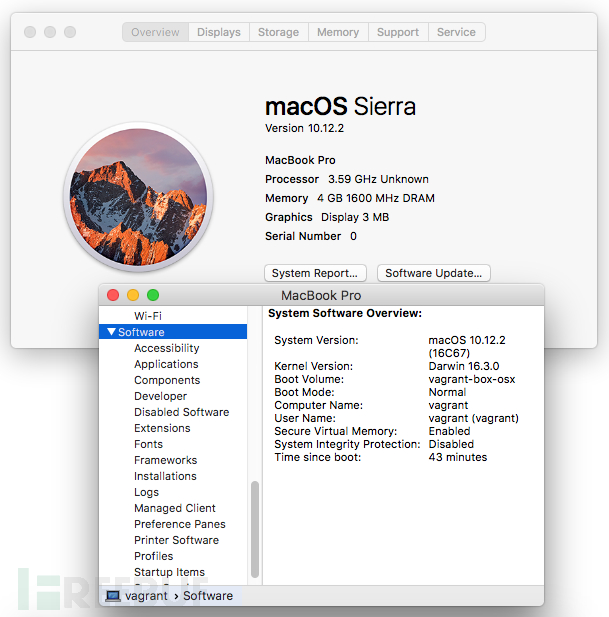
Task: Select Disabled Software in the sidebar
Action: click(182, 412)
